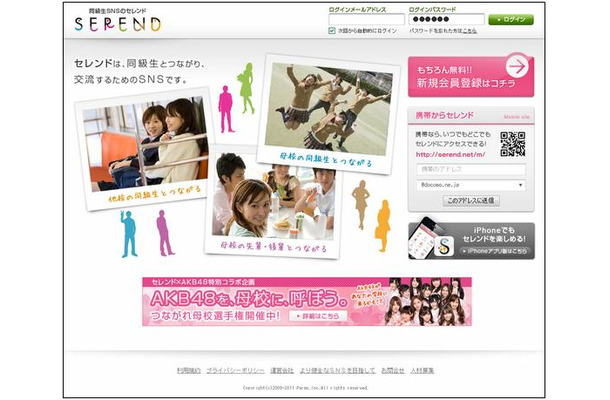Click the mobile address input field
610x400 pixels.
tap(471, 169)
